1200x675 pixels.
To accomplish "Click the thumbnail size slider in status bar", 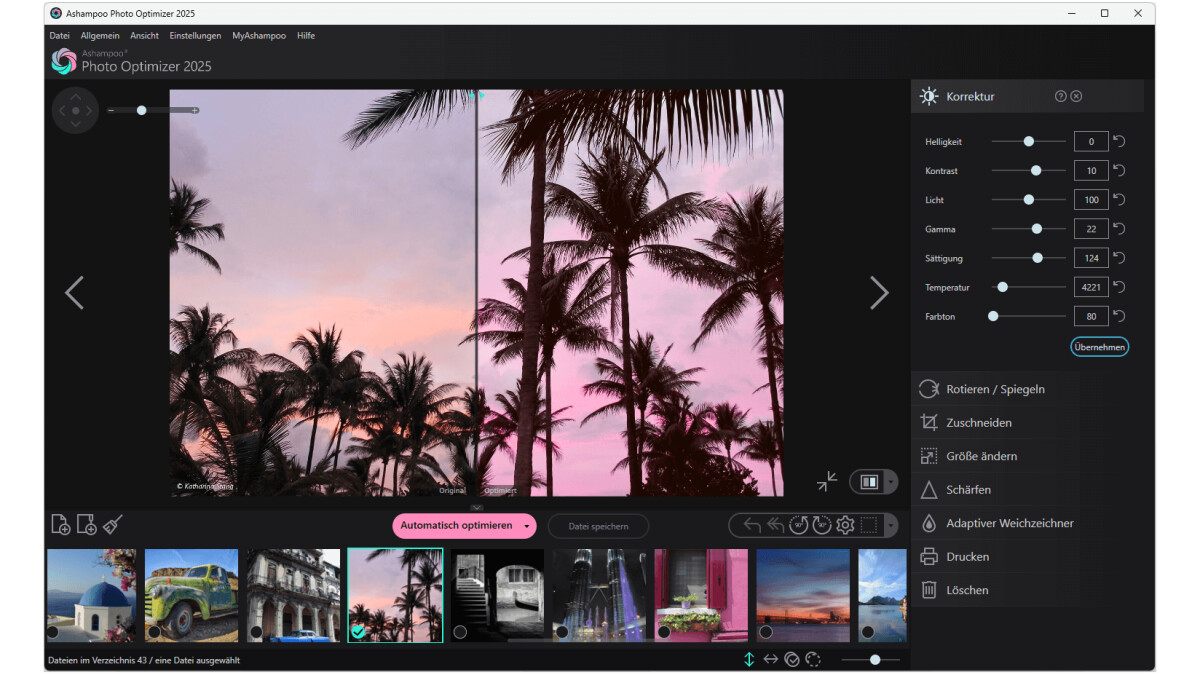I will pos(871,659).
